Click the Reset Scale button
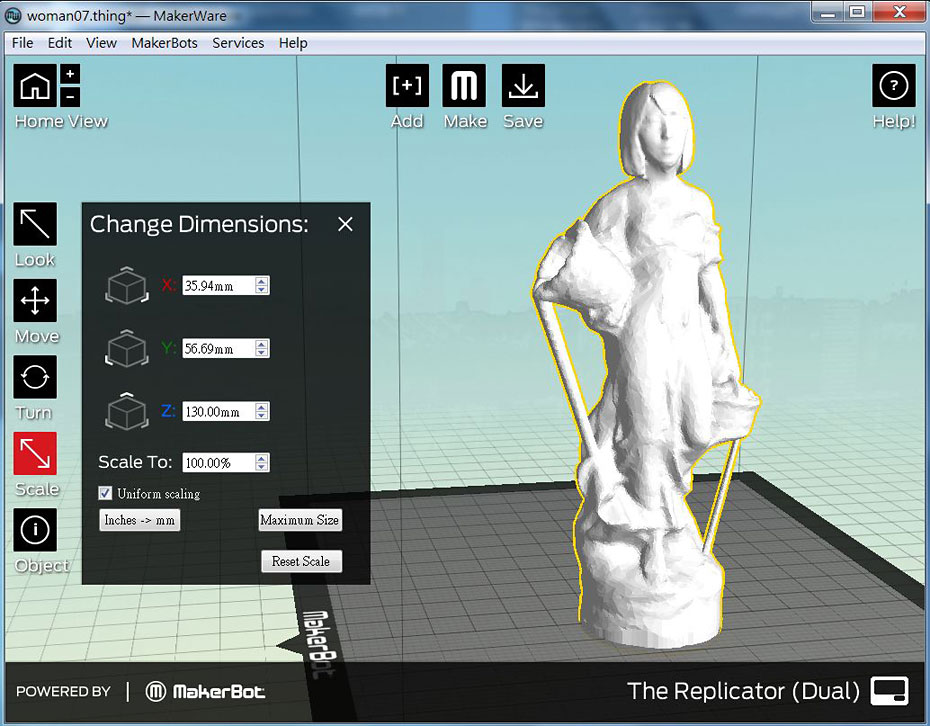Viewport: 930px width, 726px height. point(301,561)
